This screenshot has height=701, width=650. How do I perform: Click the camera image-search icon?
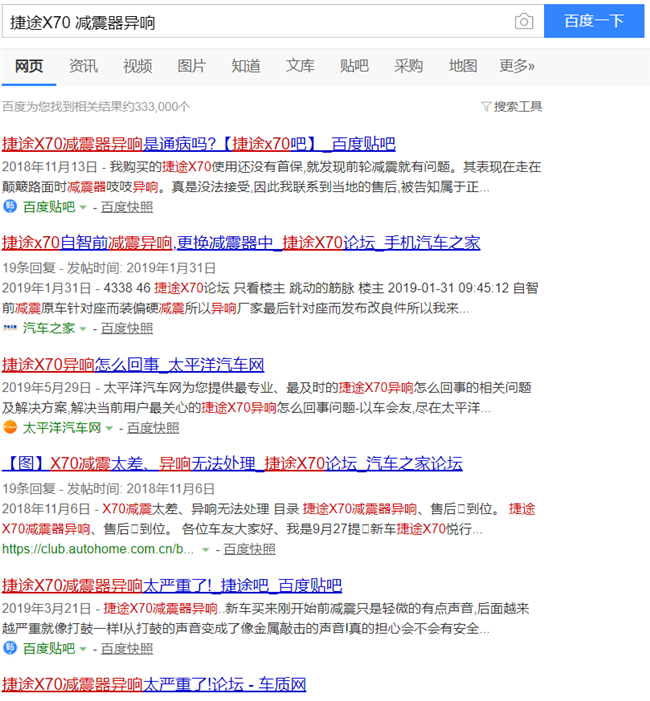click(x=523, y=21)
